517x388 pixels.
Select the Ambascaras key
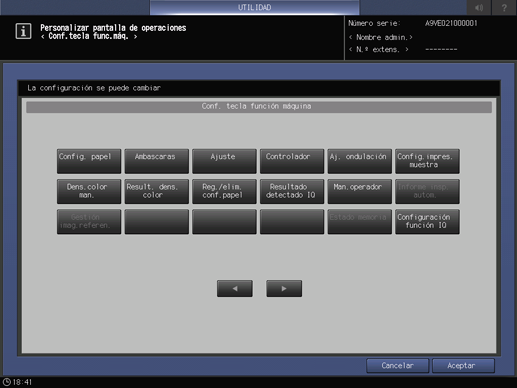(x=157, y=161)
